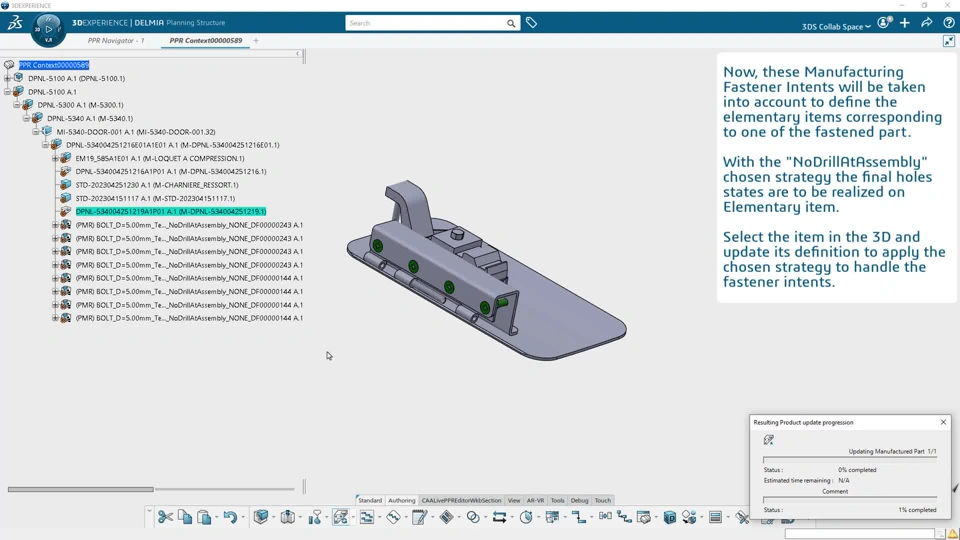Click the warning triangle icon bottom right
Screen dimensions: 960x540
[953, 534]
